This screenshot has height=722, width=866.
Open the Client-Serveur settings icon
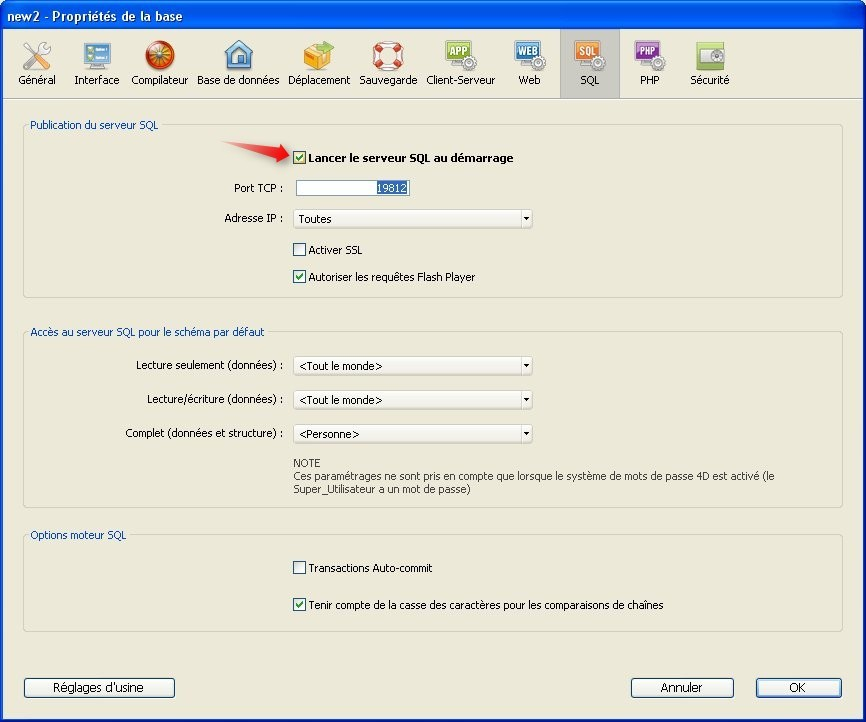click(460, 56)
